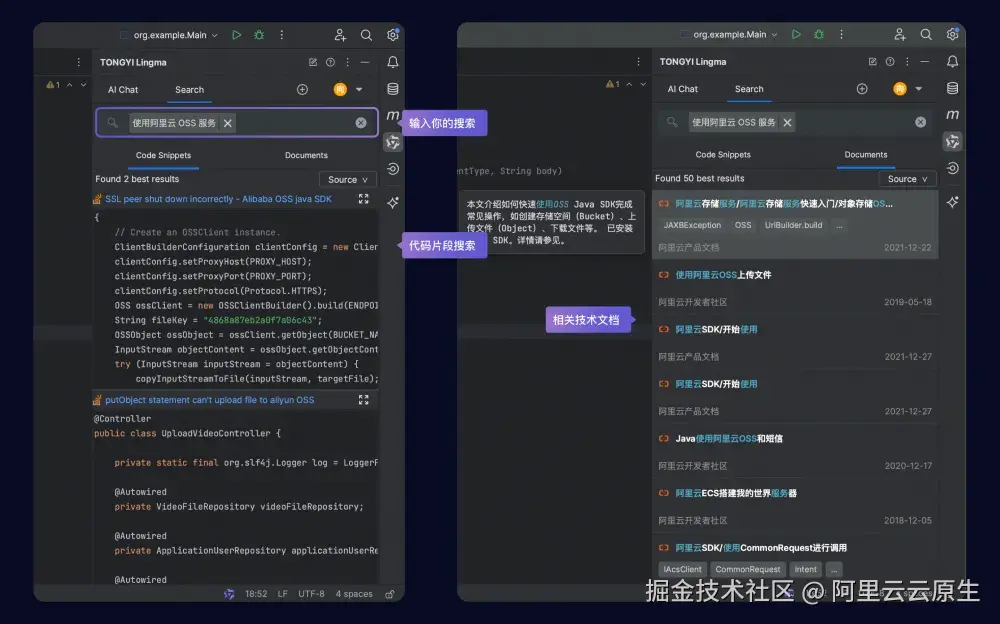Start debug in left window toolbar
Image resolution: width=1000 pixels, height=624 pixels.
tap(259, 35)
